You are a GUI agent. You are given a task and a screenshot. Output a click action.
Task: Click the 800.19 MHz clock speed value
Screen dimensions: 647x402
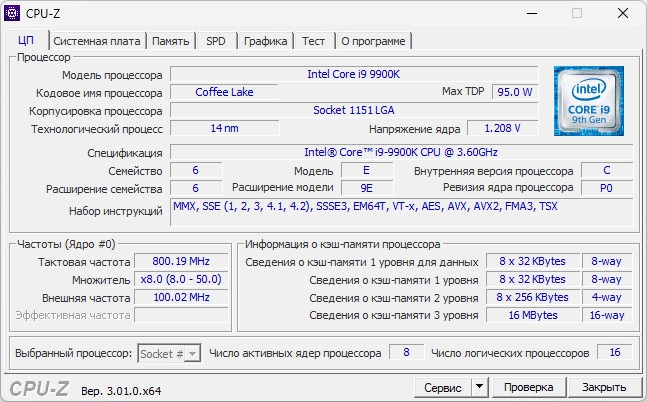181,261
